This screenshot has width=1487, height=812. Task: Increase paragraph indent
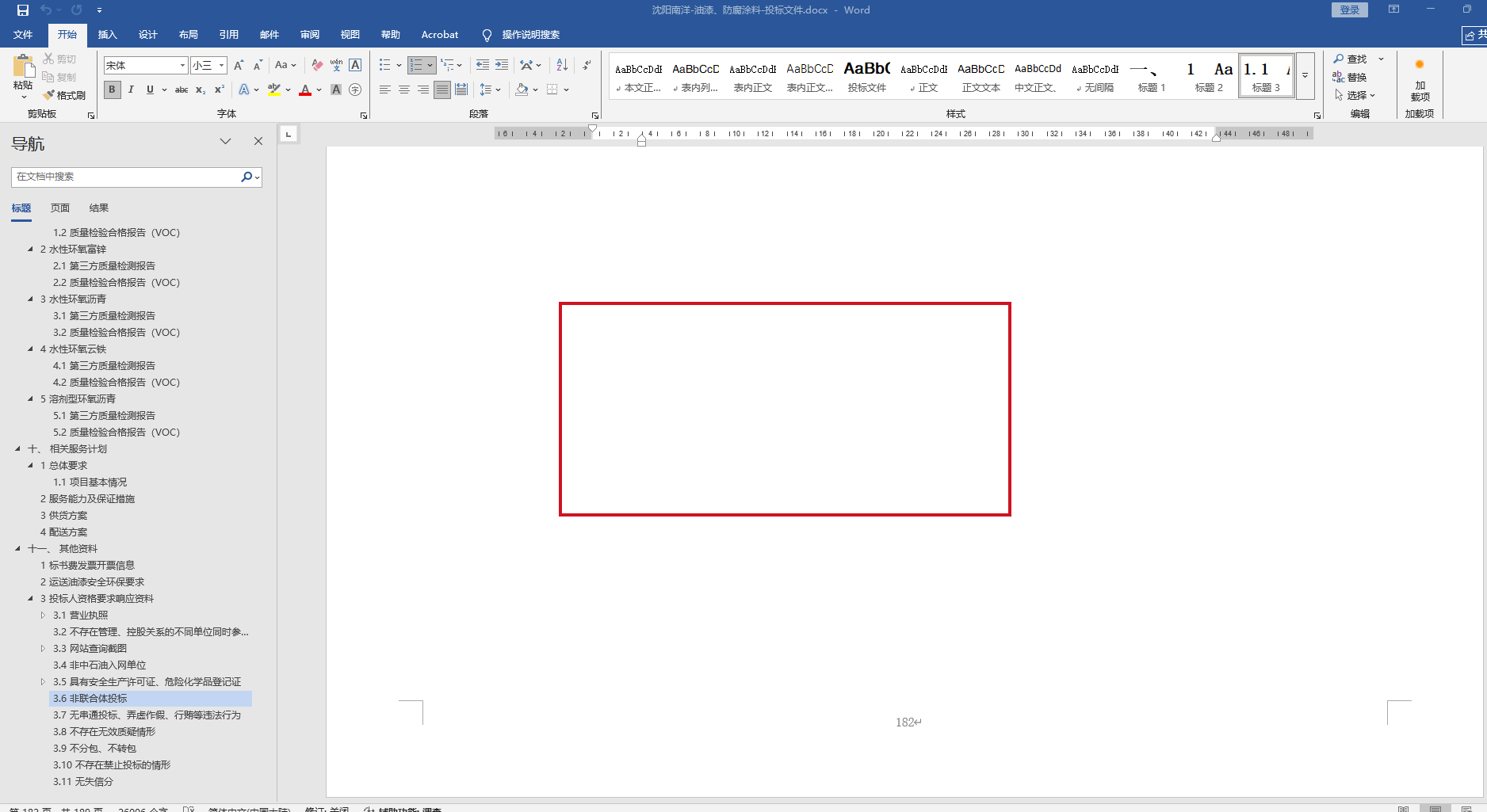(x=502, y=65)
